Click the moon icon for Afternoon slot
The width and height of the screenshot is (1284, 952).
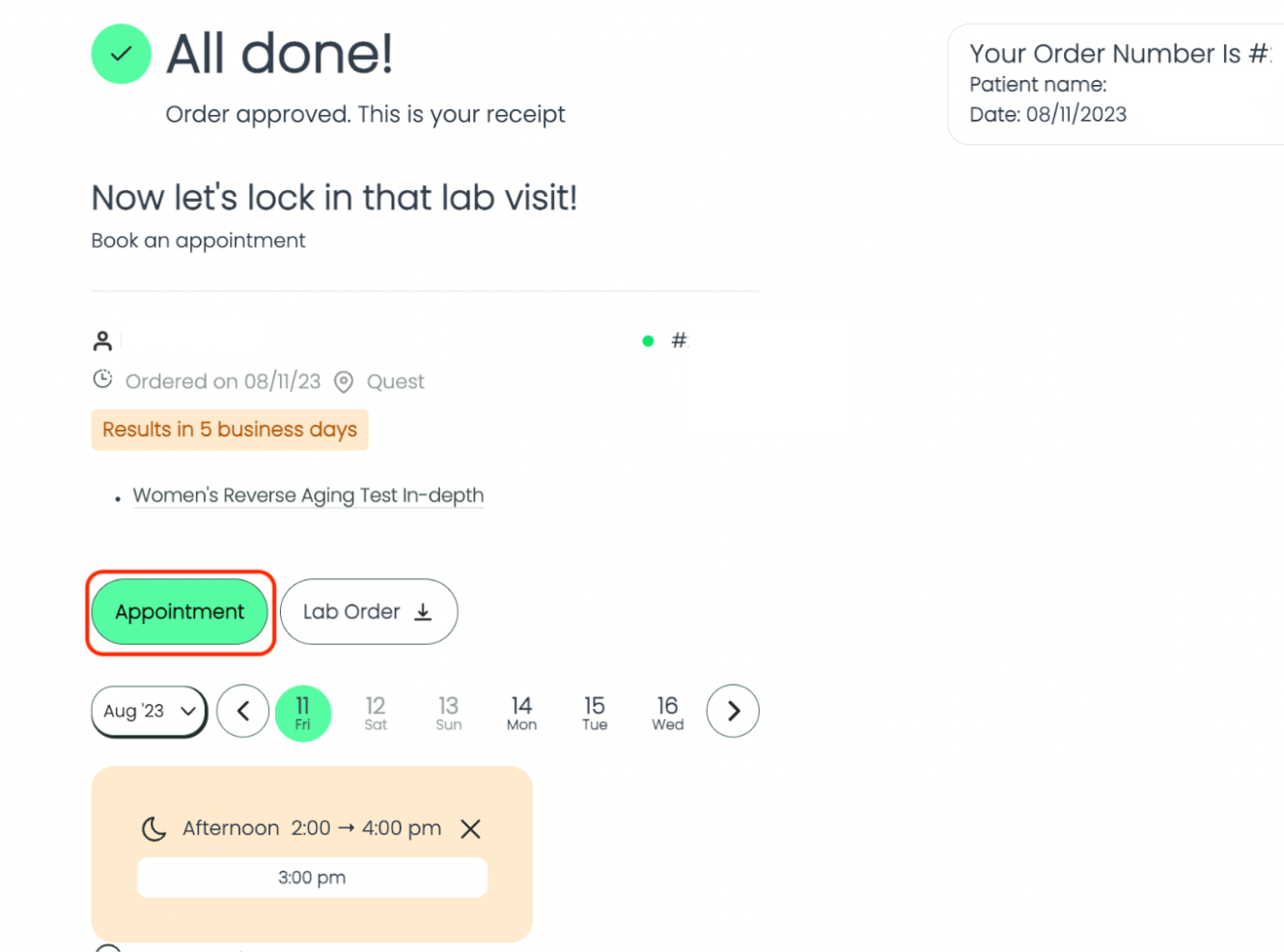(x=154, y=828)
